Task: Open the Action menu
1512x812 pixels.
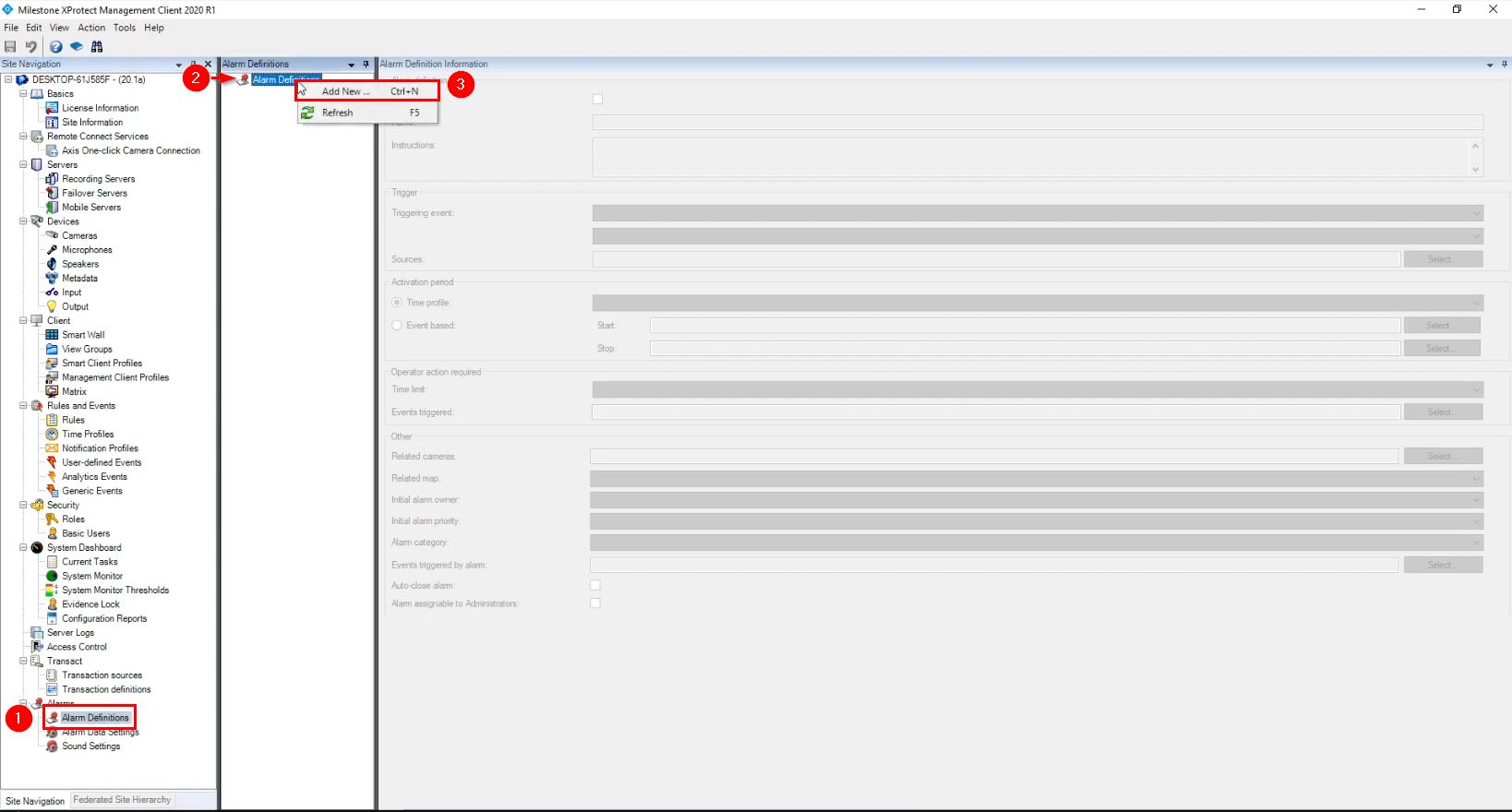Action: [91, 28]
